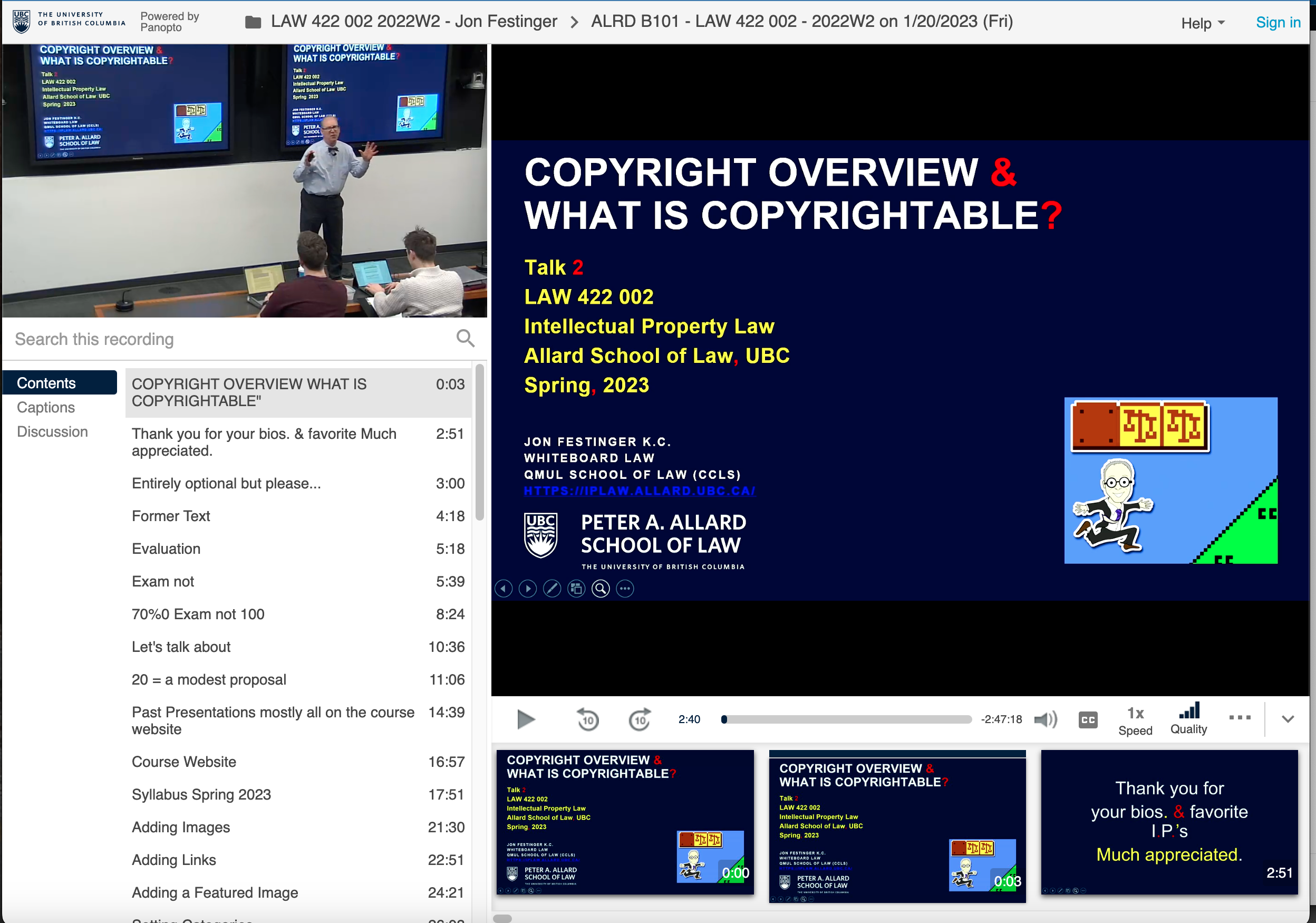This screenshot has width=1316, height=923.
Task: Click the contents list vertical scrollbar
Action: (480, 443)
